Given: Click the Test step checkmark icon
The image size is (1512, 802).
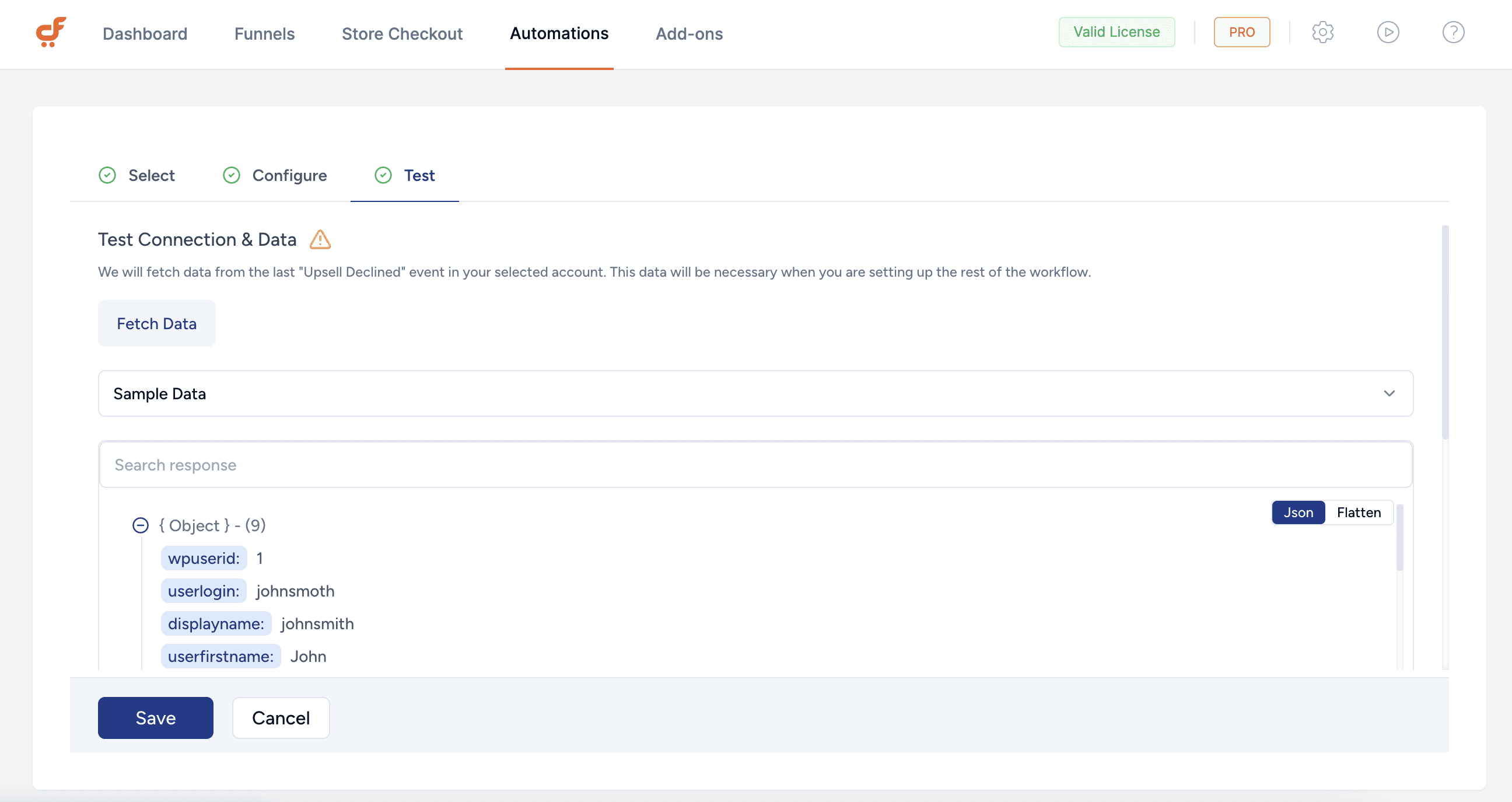Looking at the screenshot, I should [x=383, y=176].
